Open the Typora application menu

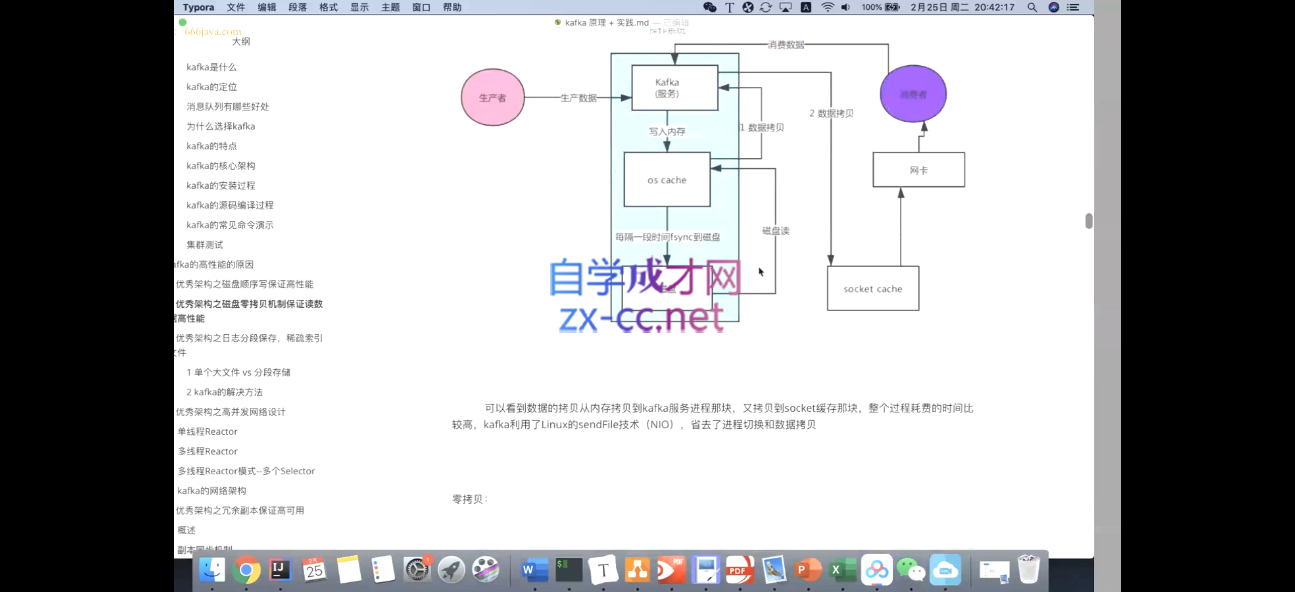click(198, 7)
